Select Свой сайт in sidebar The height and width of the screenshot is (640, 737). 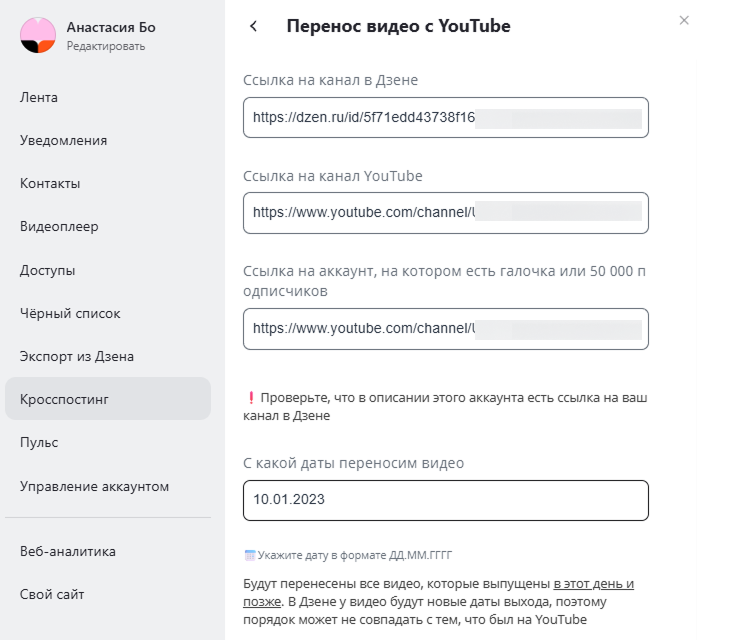tap(52, 594)
